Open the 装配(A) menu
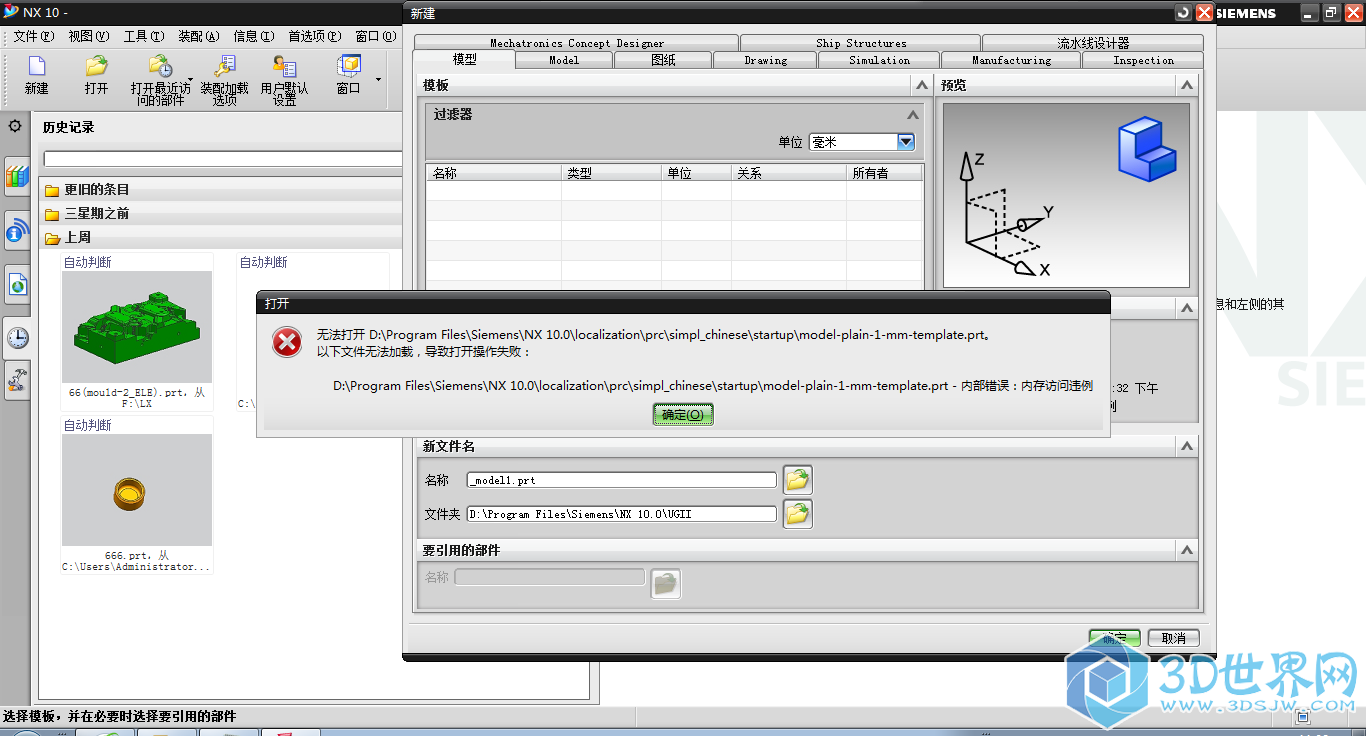This screenshot has height=736, width=1366. [198, 36]
